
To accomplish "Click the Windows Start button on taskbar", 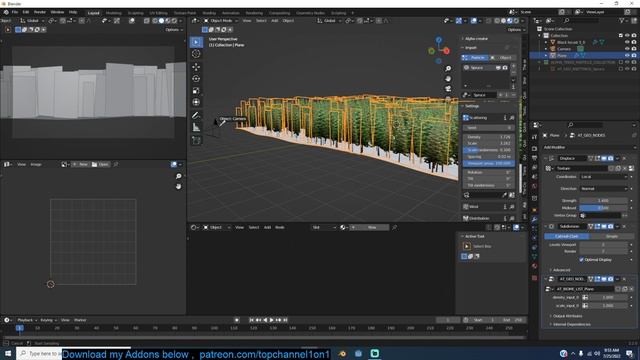I will (x=8, y=353).
